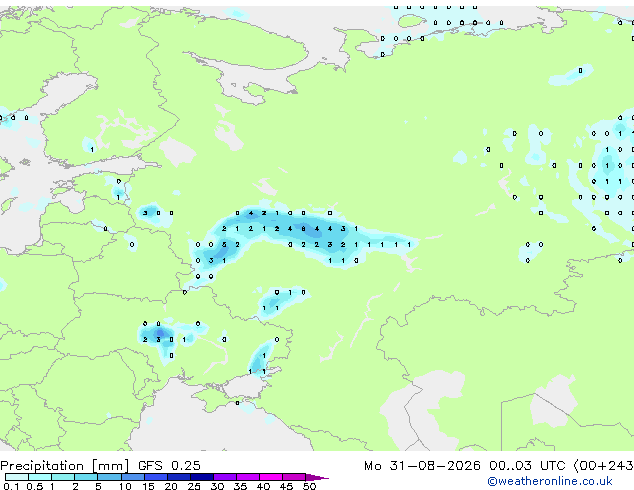Click the 1 mm marker over Finland
This screenshot has height=490, width=634.
coord(92,150)
